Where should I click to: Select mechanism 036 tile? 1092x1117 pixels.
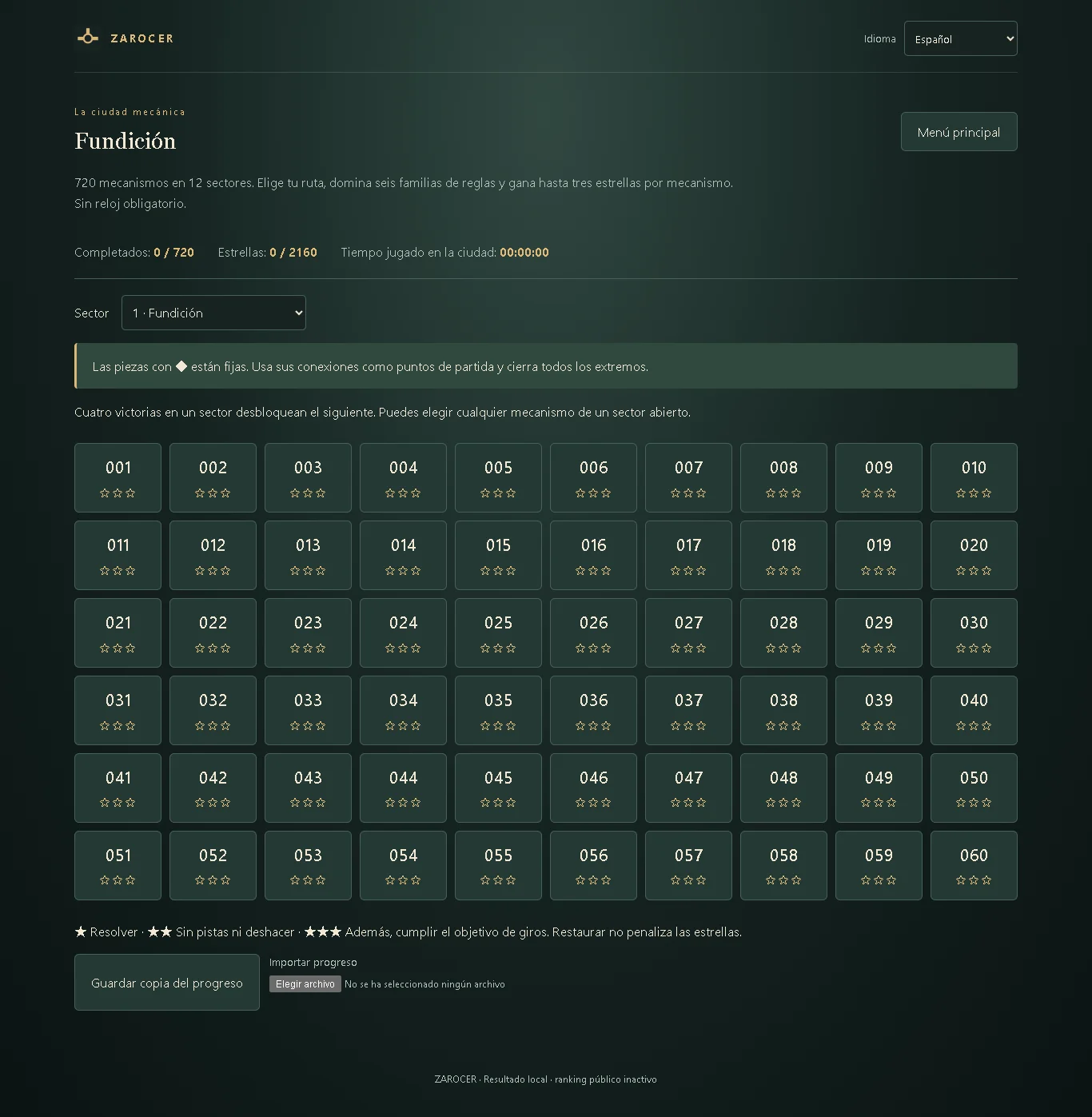[x=593, y=710]
